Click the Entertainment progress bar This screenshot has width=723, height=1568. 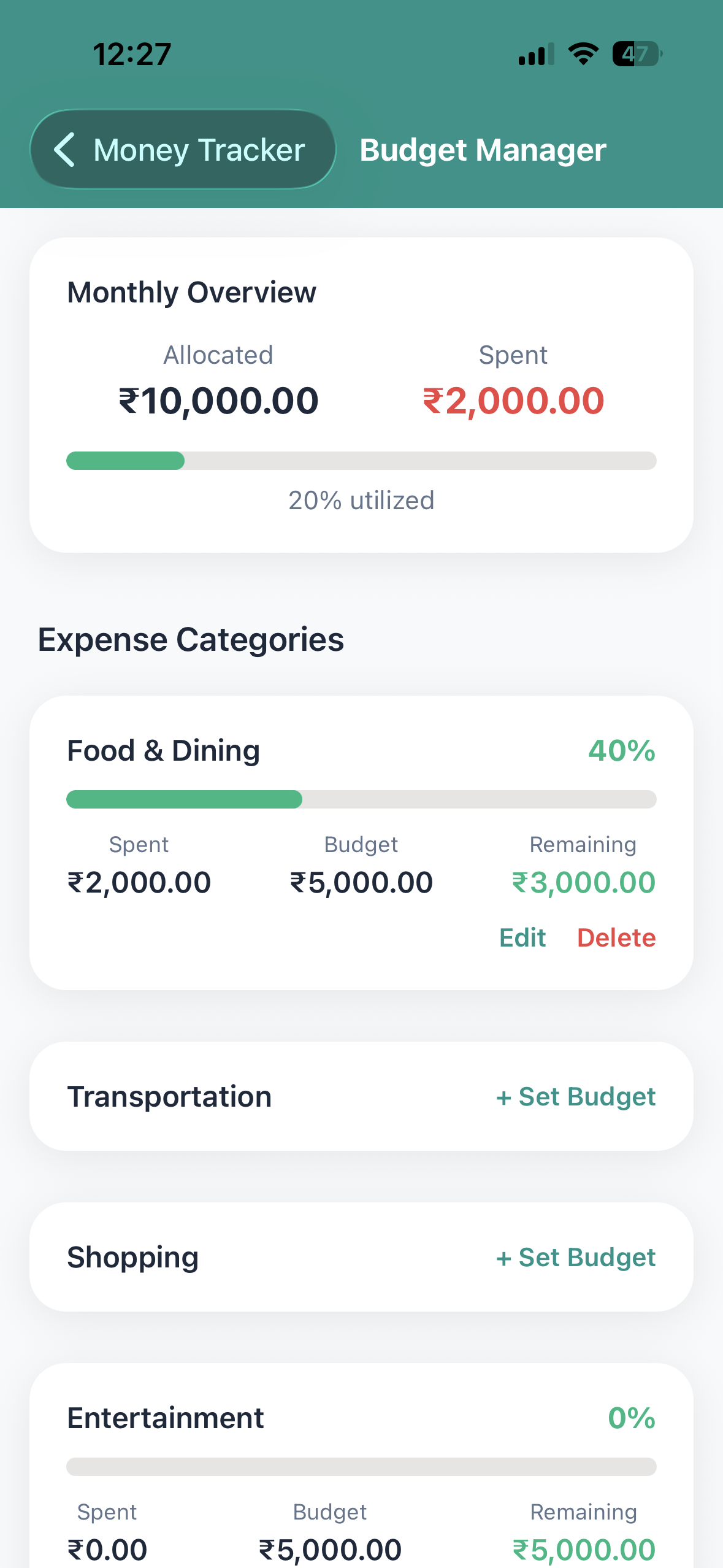pos(361,1467)
